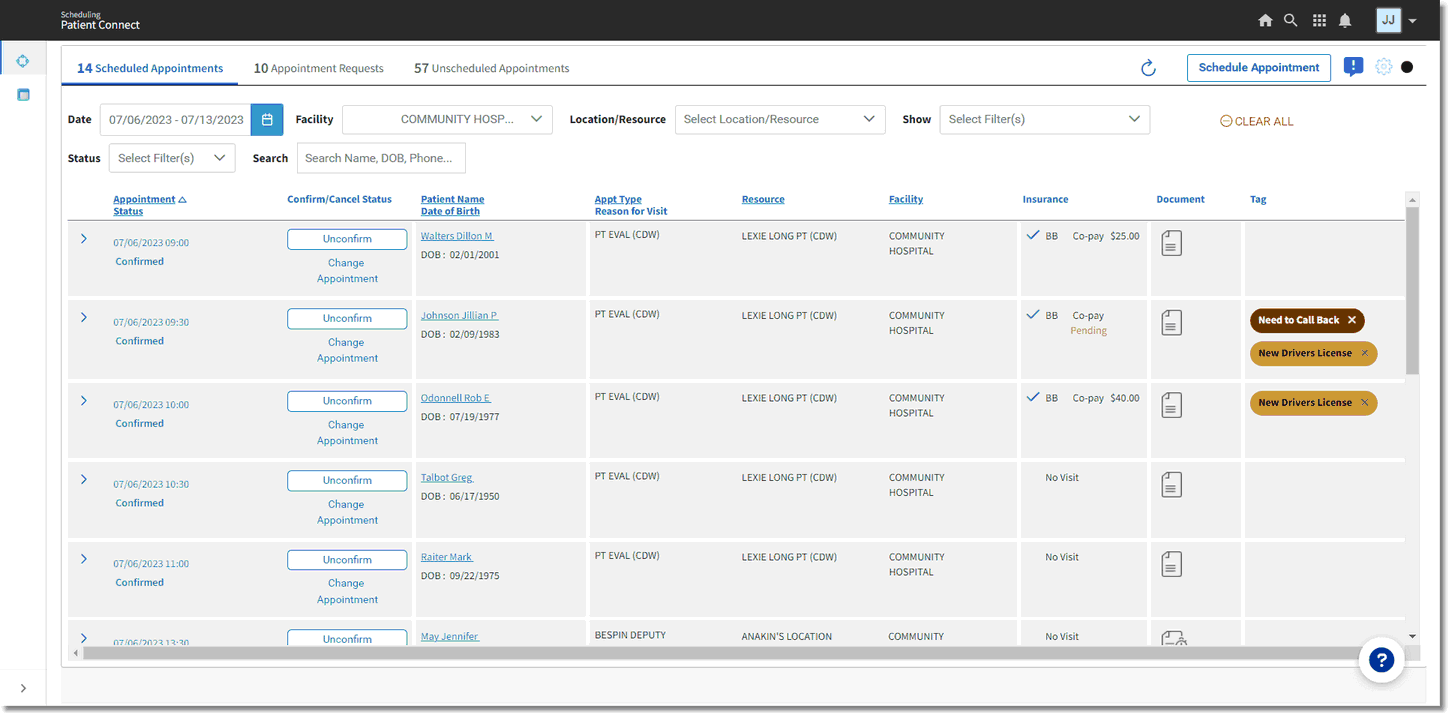This screenshot has height=715, width=1449.
Task: Open patient Walters Dillon M link
Action: [457, 236]
